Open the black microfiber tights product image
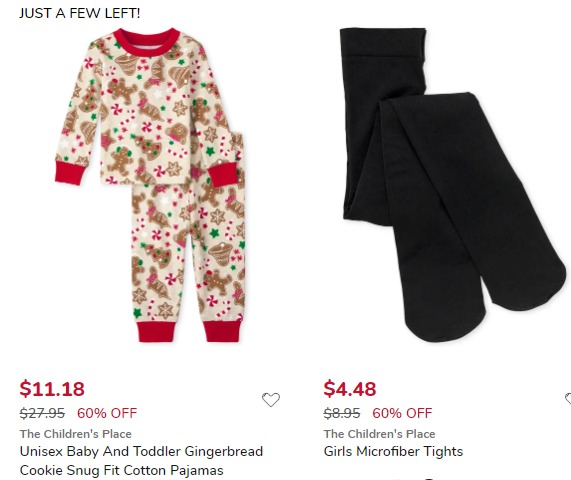This screenshot has height=480, width=571. click(453, 185)
